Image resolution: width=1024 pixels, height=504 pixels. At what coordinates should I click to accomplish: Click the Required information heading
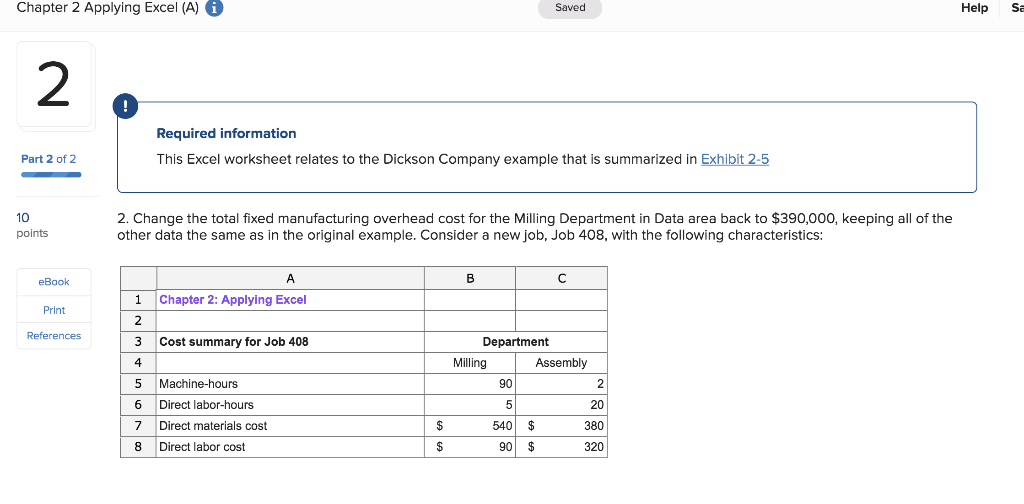(226, 133)
